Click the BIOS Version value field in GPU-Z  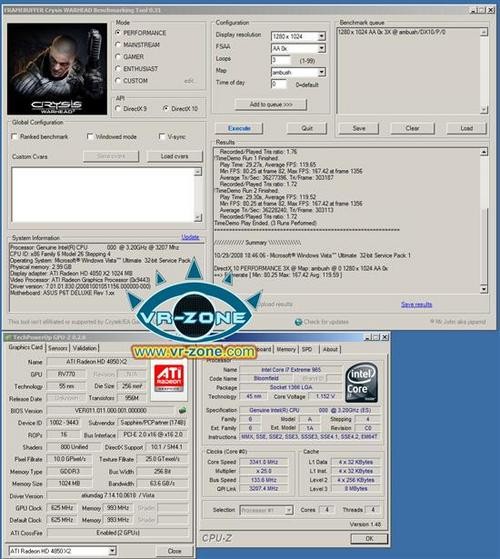click(x=110, y=410)
